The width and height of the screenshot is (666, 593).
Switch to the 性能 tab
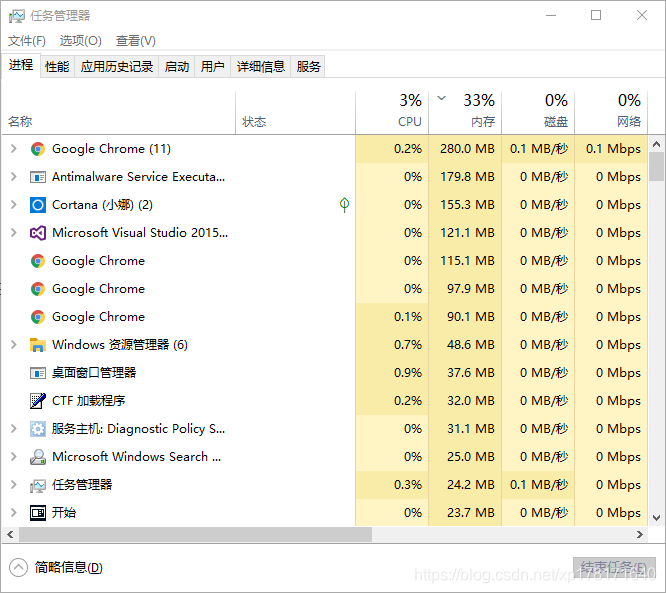(57, 67)
